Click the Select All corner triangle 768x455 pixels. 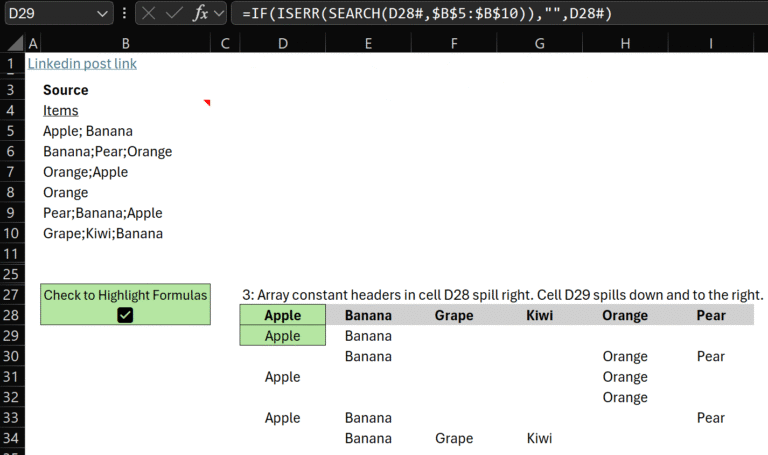point(12,43)
